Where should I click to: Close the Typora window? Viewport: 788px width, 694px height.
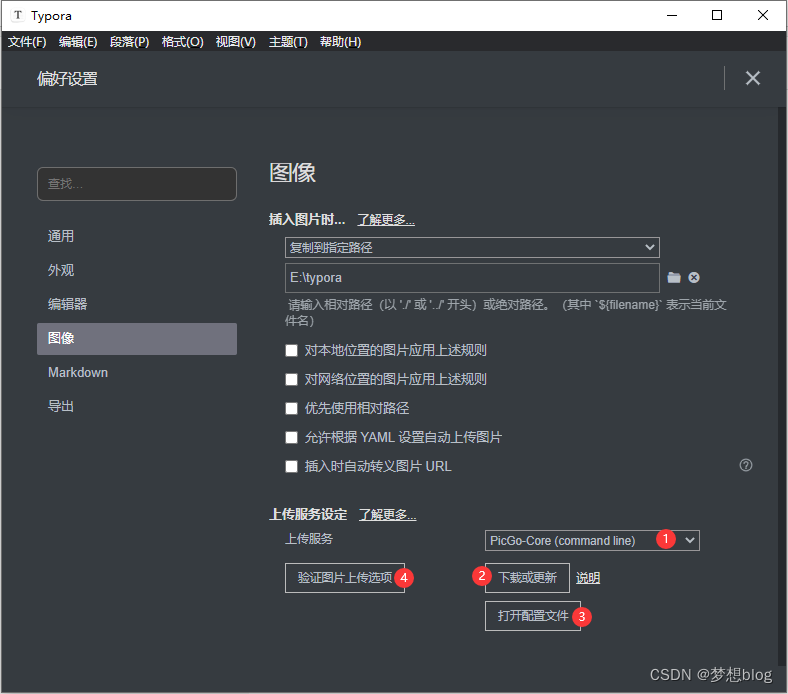pyautogui.click(x=763, y=16)
